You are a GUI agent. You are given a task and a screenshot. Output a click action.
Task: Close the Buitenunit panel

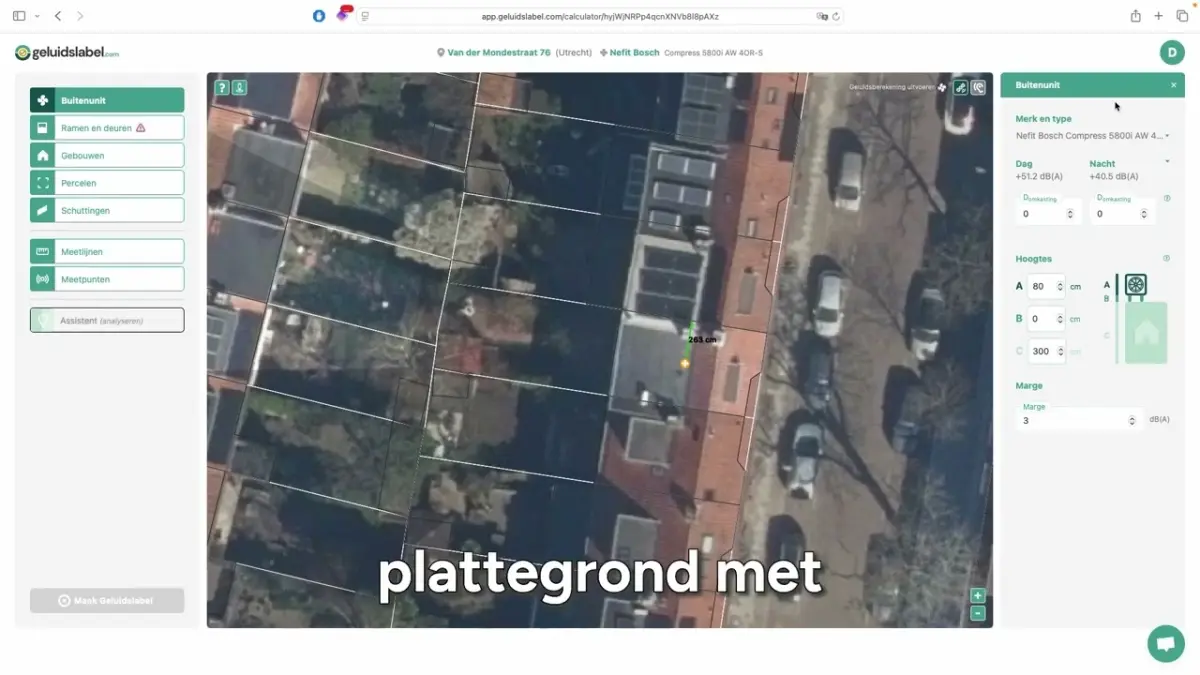(x=1173, y=86)
